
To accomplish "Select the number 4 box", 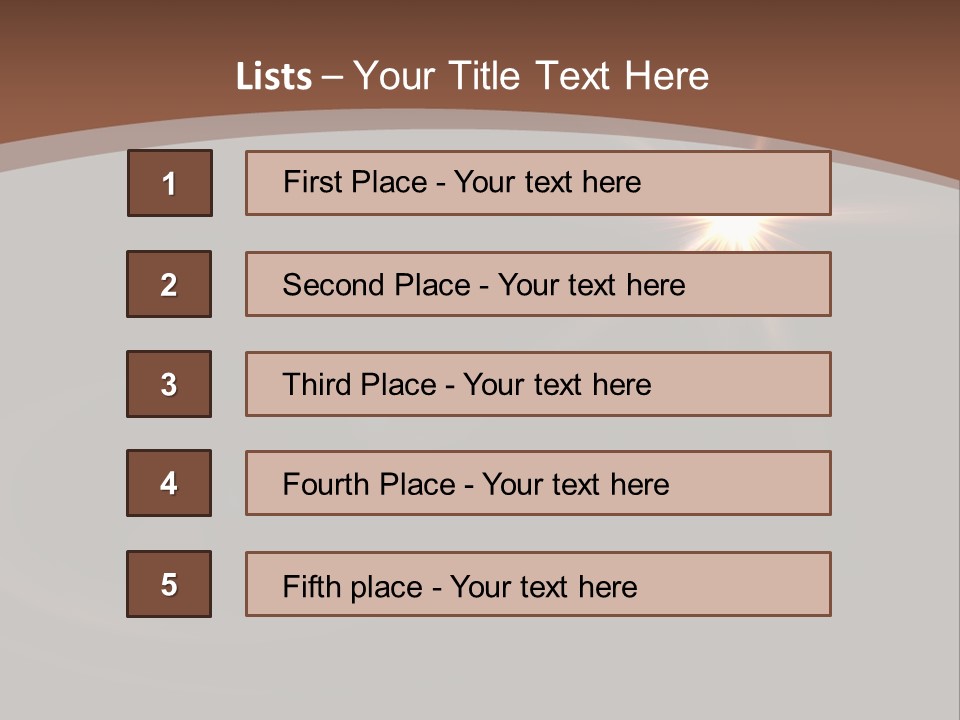I will coord(169,483).
